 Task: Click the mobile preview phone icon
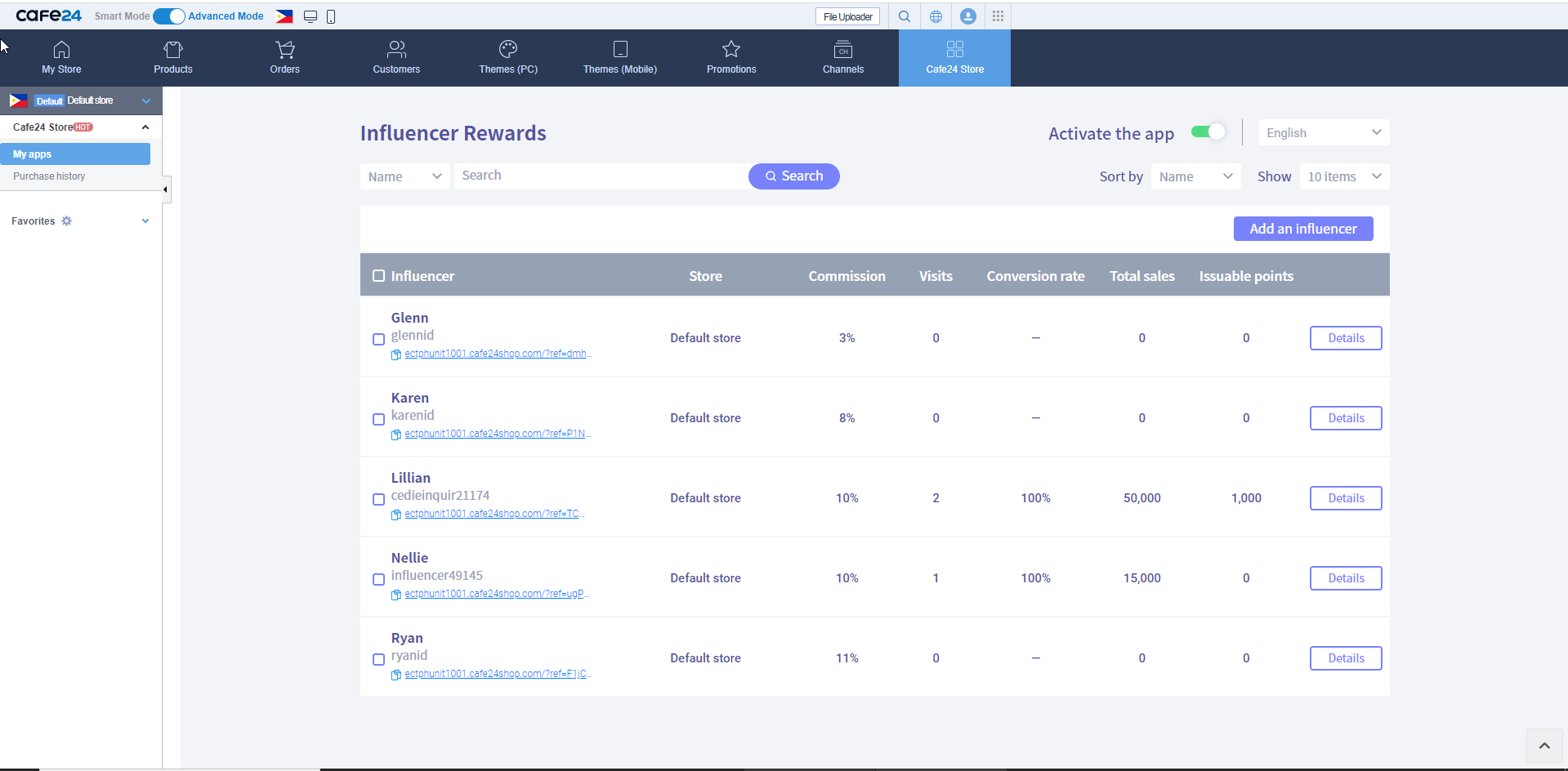click(x=331, y=16)
